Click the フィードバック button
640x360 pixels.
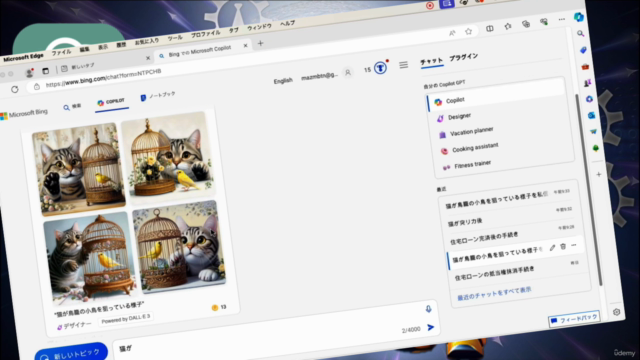(x=574, y=319)
